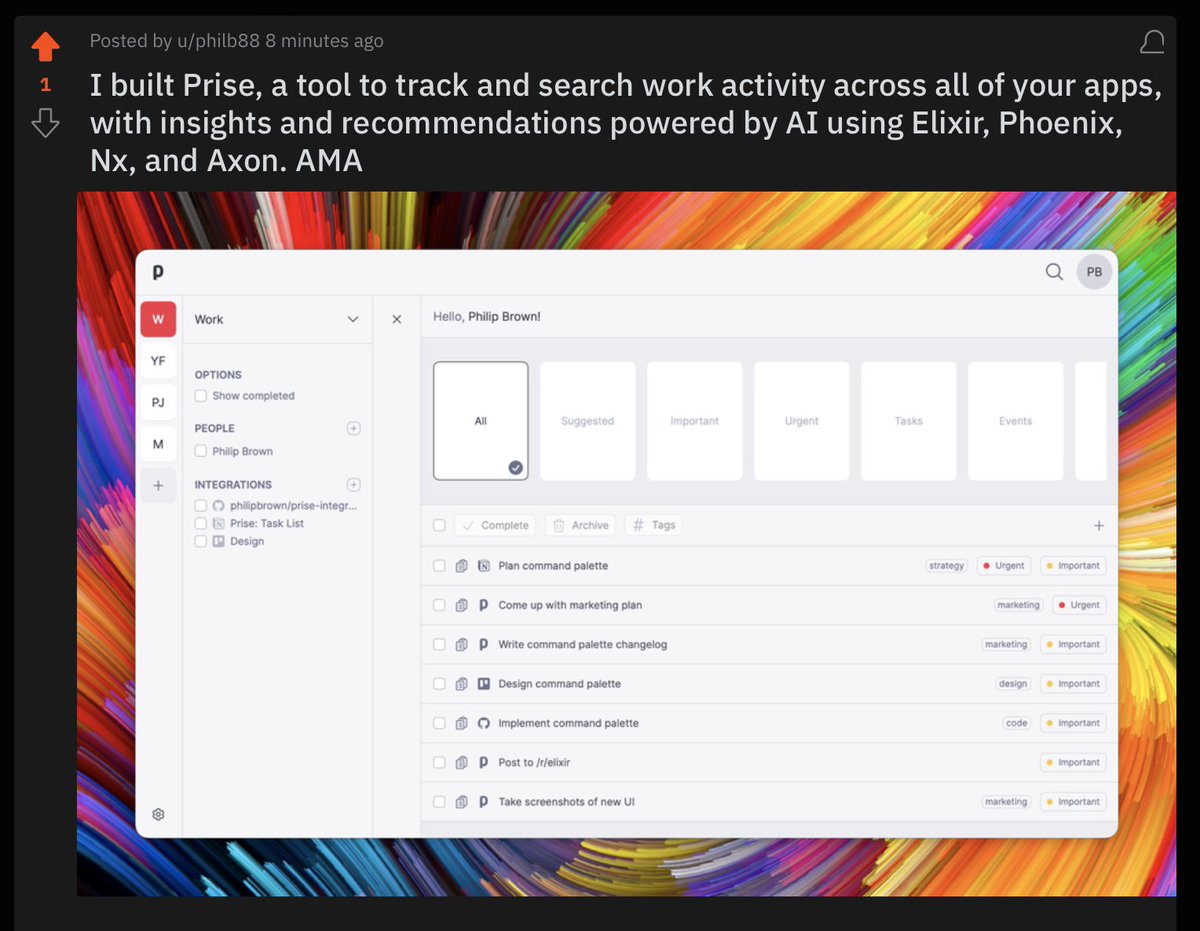Click GitHub icon on Implement command palette
1200x931 pixels.
pos(484,723)
